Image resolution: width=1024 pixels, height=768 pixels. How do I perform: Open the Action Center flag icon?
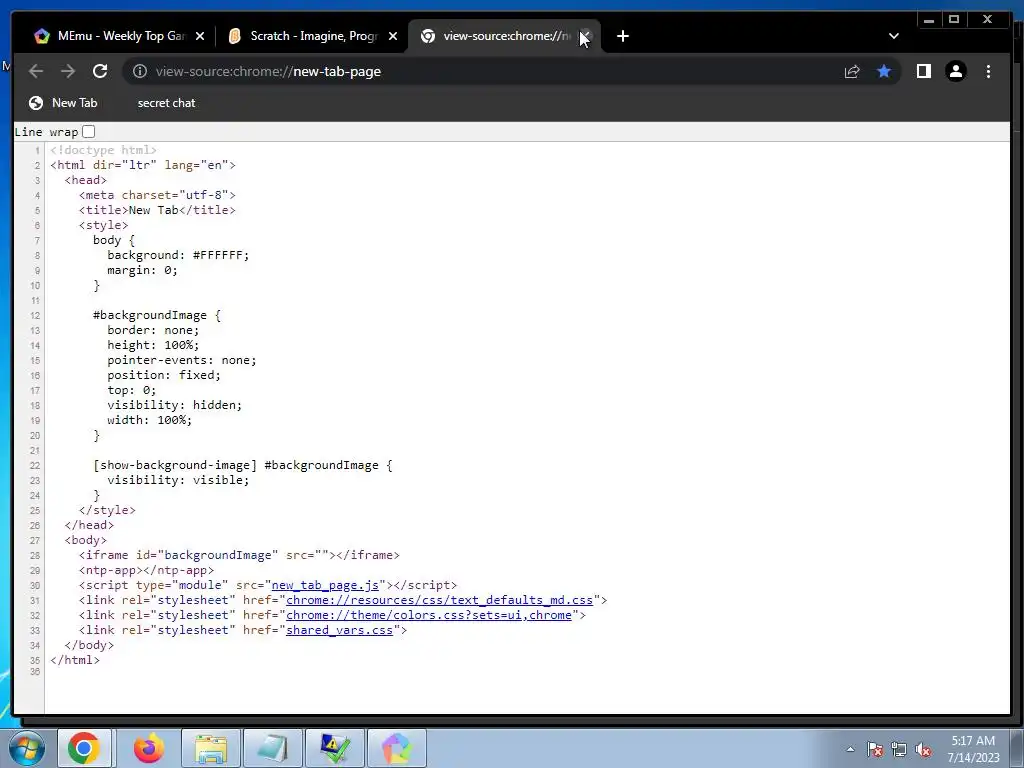(x=875, y=749)
